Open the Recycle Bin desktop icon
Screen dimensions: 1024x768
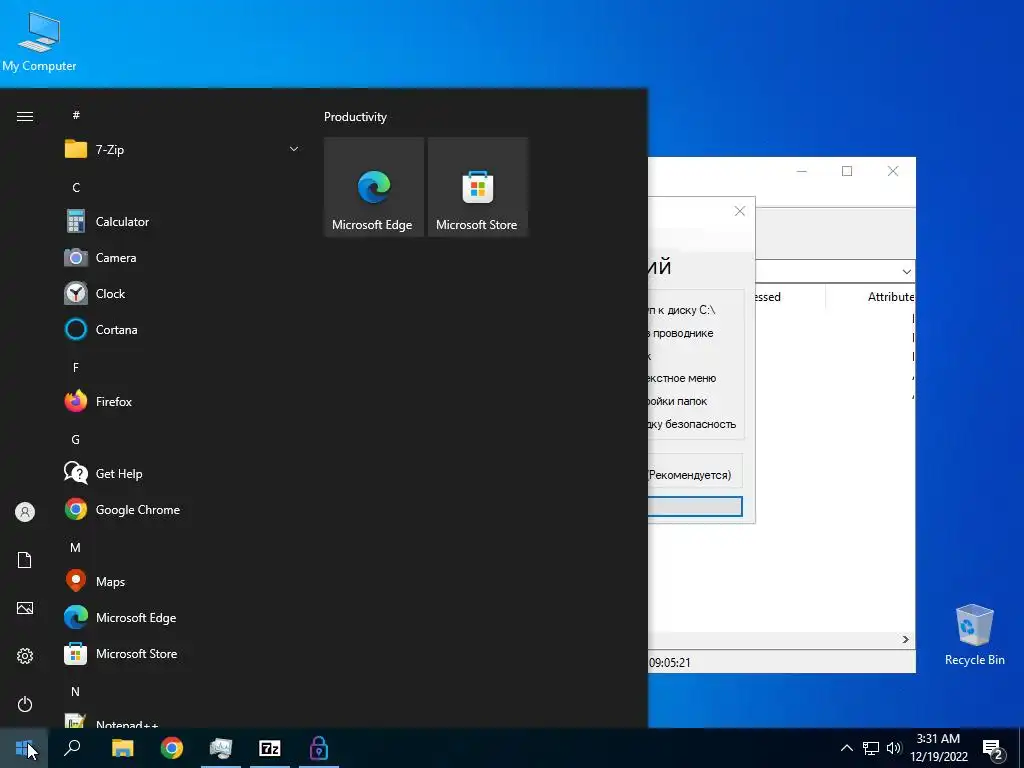974,635
